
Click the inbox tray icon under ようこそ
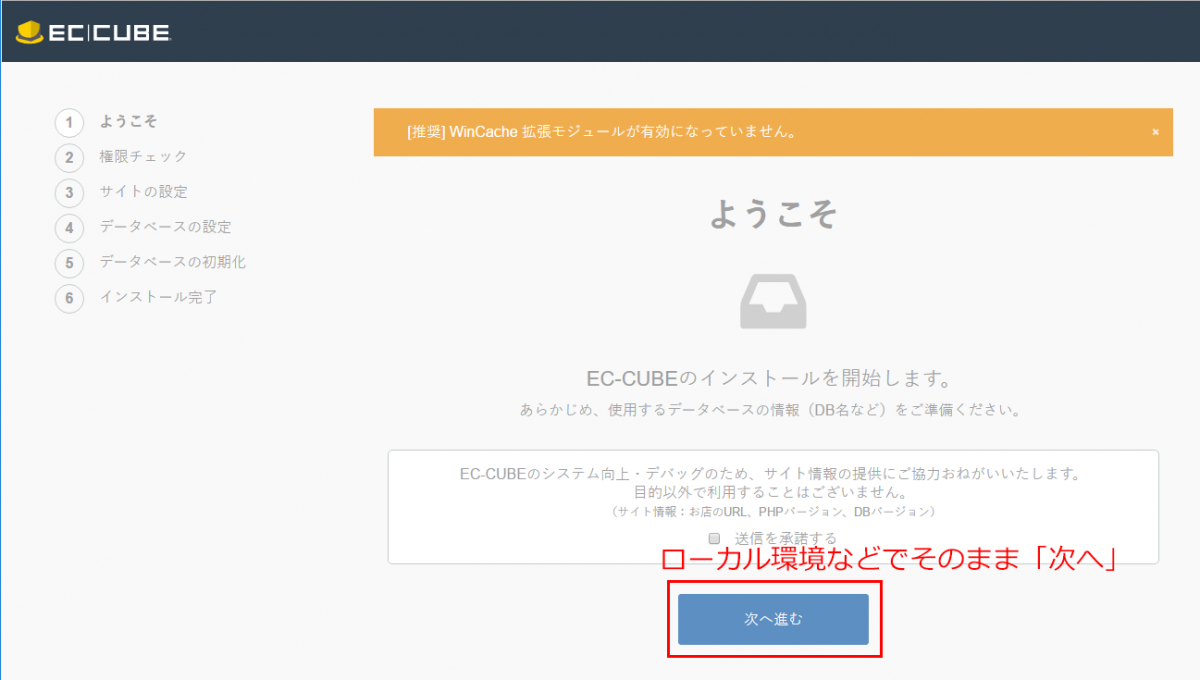773,302
